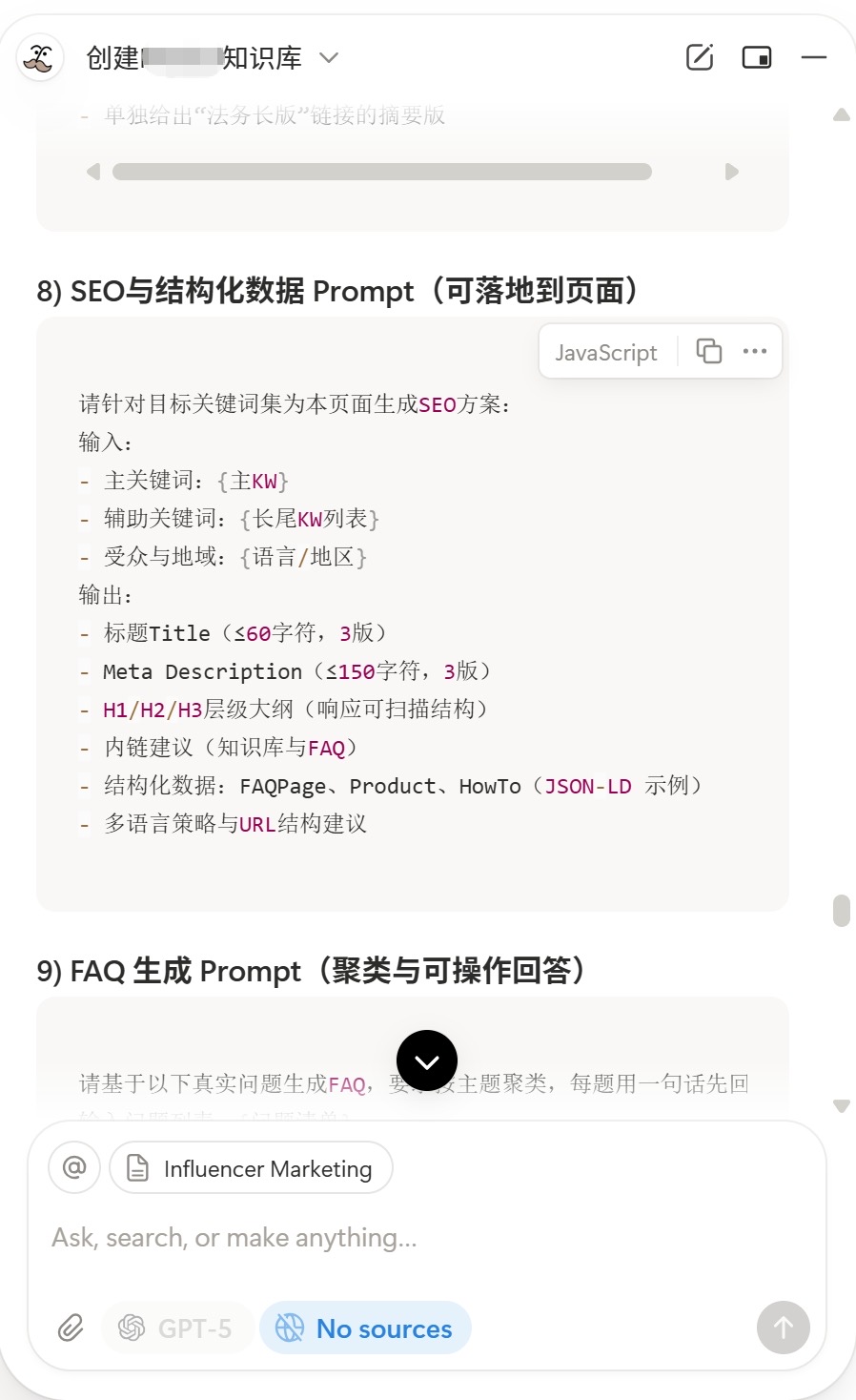Change code language from JavaScript
Screen dimensions: 856x1400
[x=606, y=352]
